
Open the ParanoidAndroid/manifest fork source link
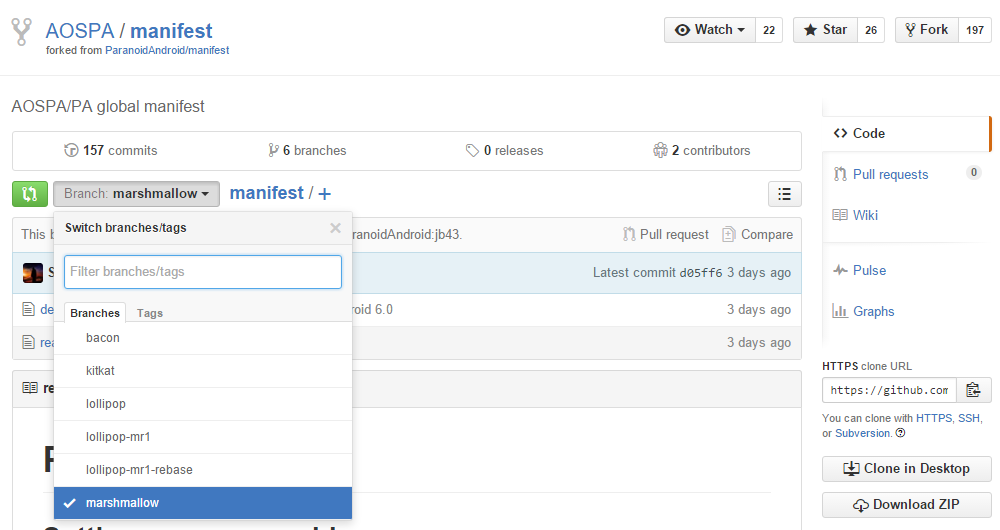pos(167,50)
